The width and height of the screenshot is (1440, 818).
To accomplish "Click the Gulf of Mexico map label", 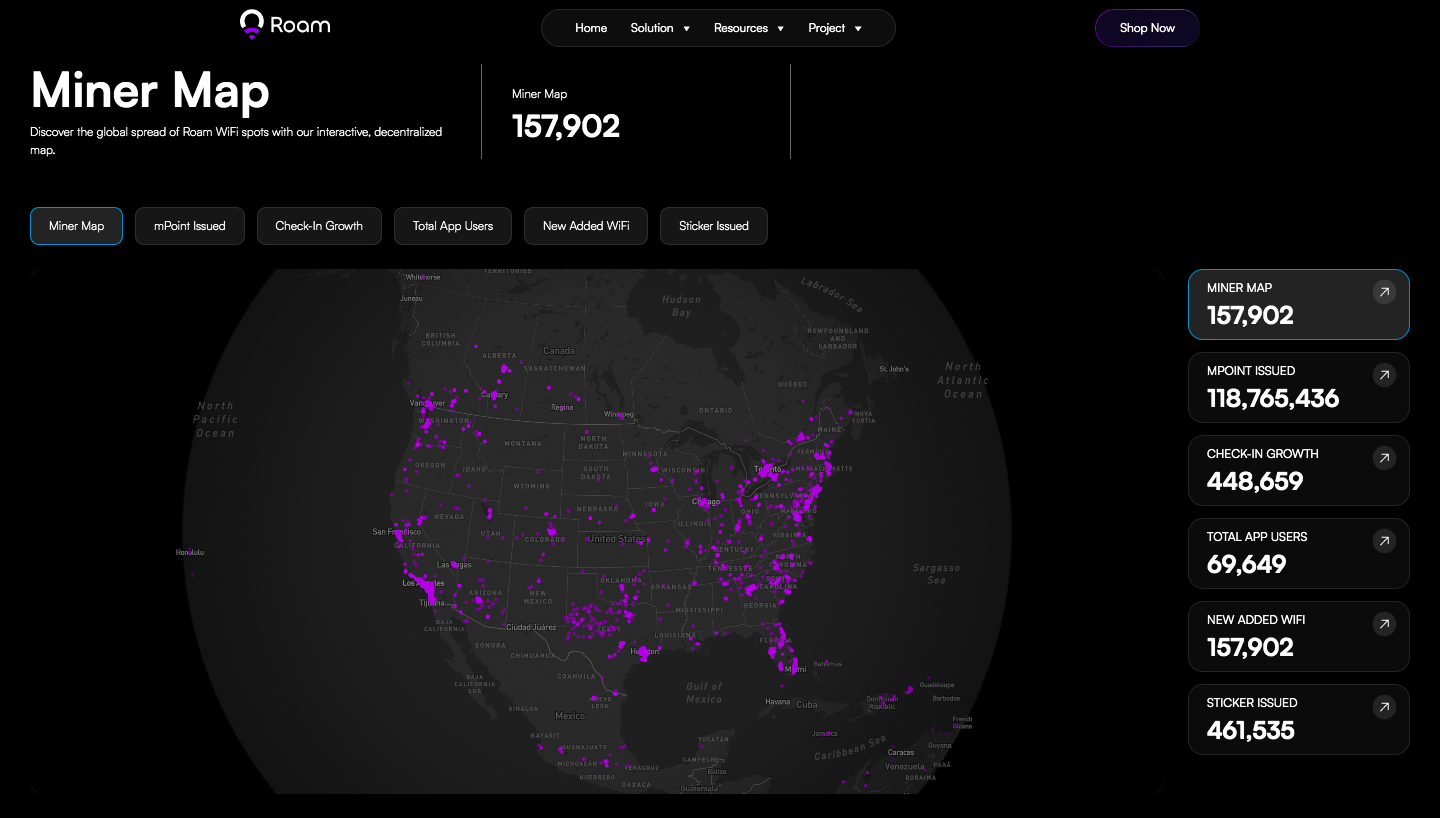I will click(x=704, y=692).
